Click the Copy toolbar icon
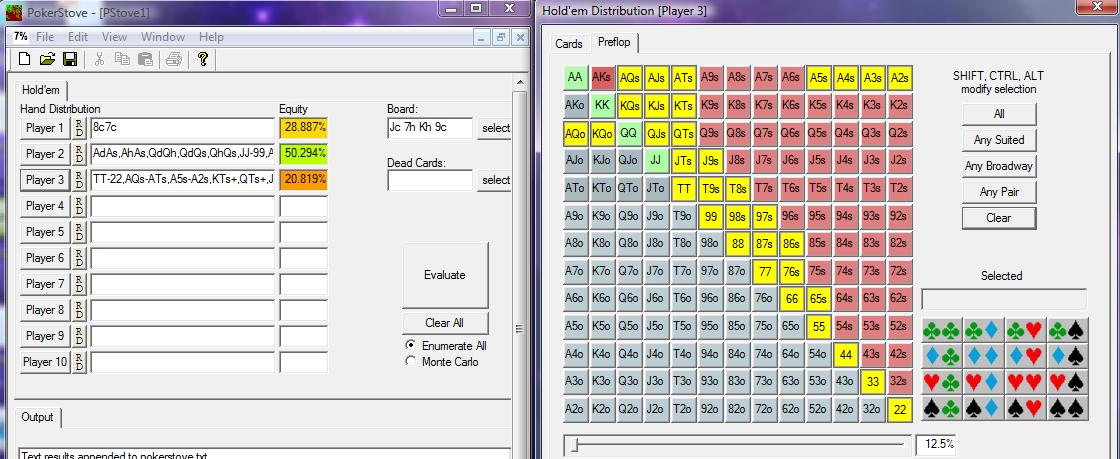Image resolution: width=1120 pixels, height=459 pixels. point(122,59)
